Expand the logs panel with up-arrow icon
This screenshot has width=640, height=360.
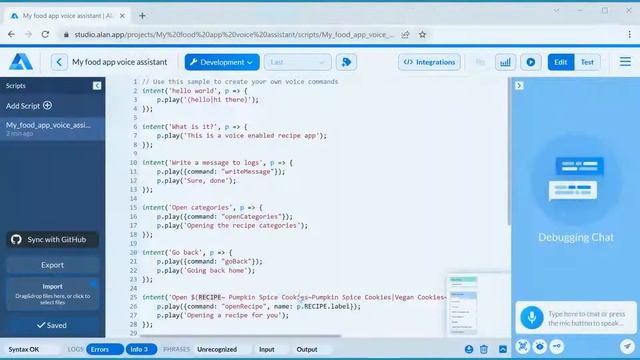click(x=503, y=349)
